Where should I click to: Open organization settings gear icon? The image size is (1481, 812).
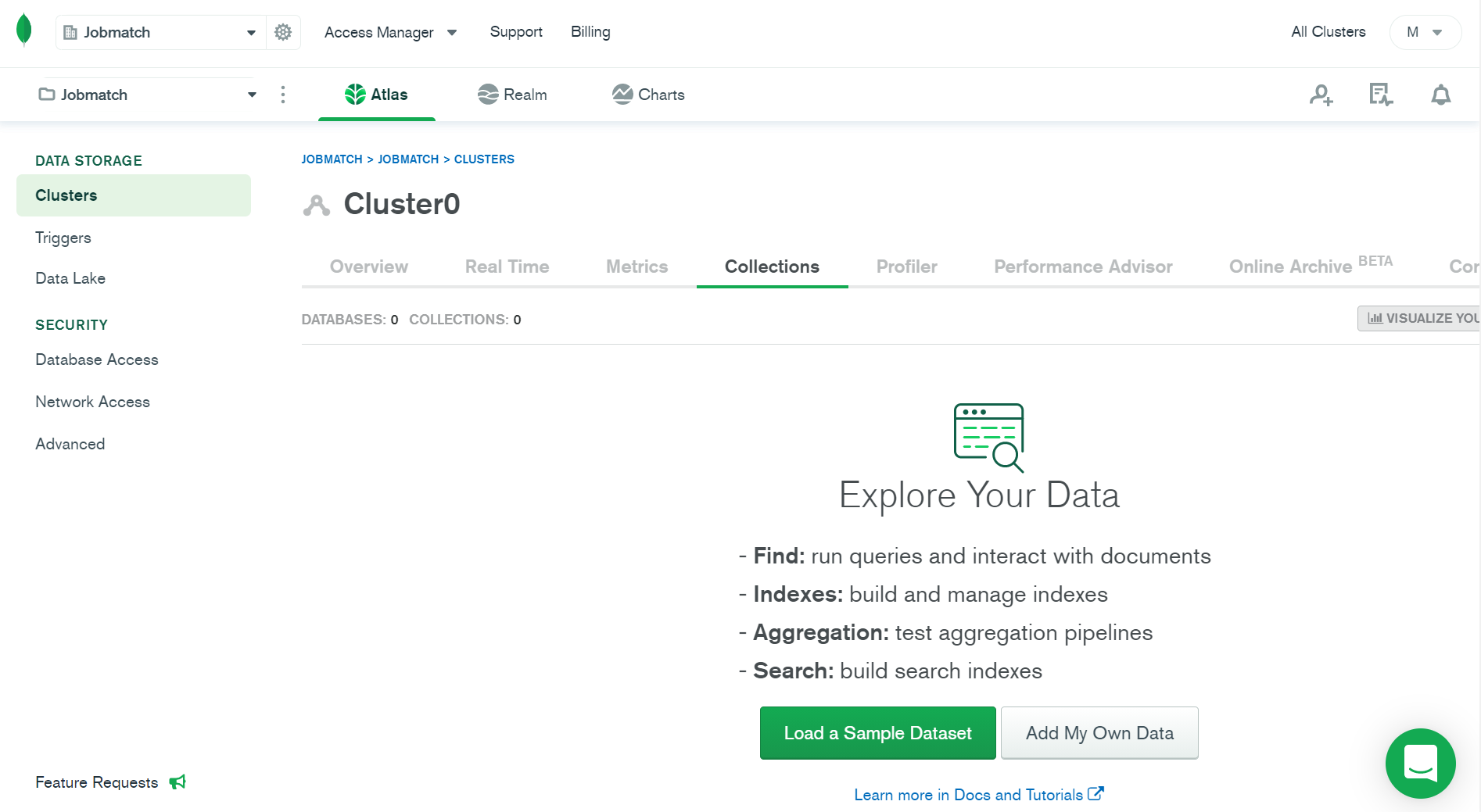coord(283,32)
